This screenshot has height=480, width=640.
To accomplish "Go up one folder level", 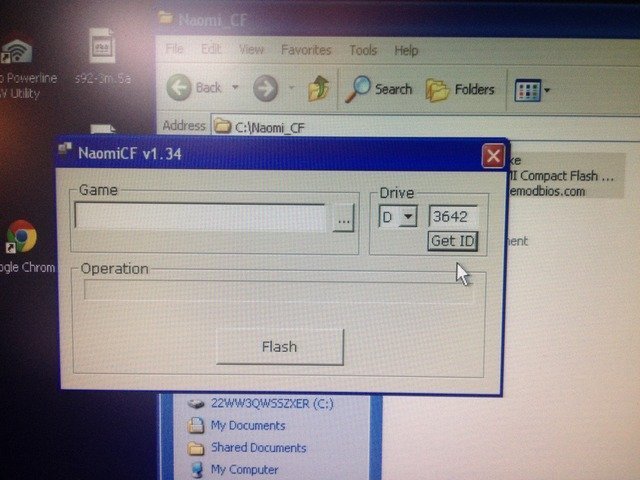I will (318, 88).
